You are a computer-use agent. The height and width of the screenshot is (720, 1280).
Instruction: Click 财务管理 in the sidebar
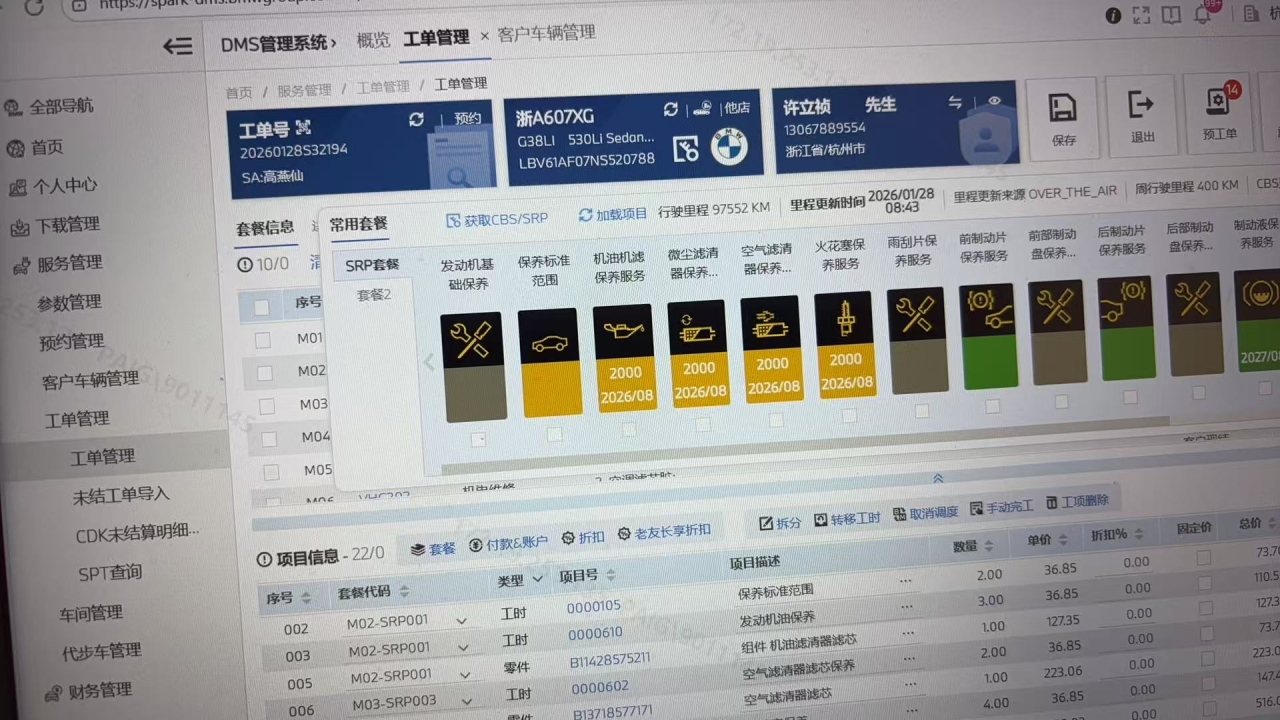(x=99, y=690)
